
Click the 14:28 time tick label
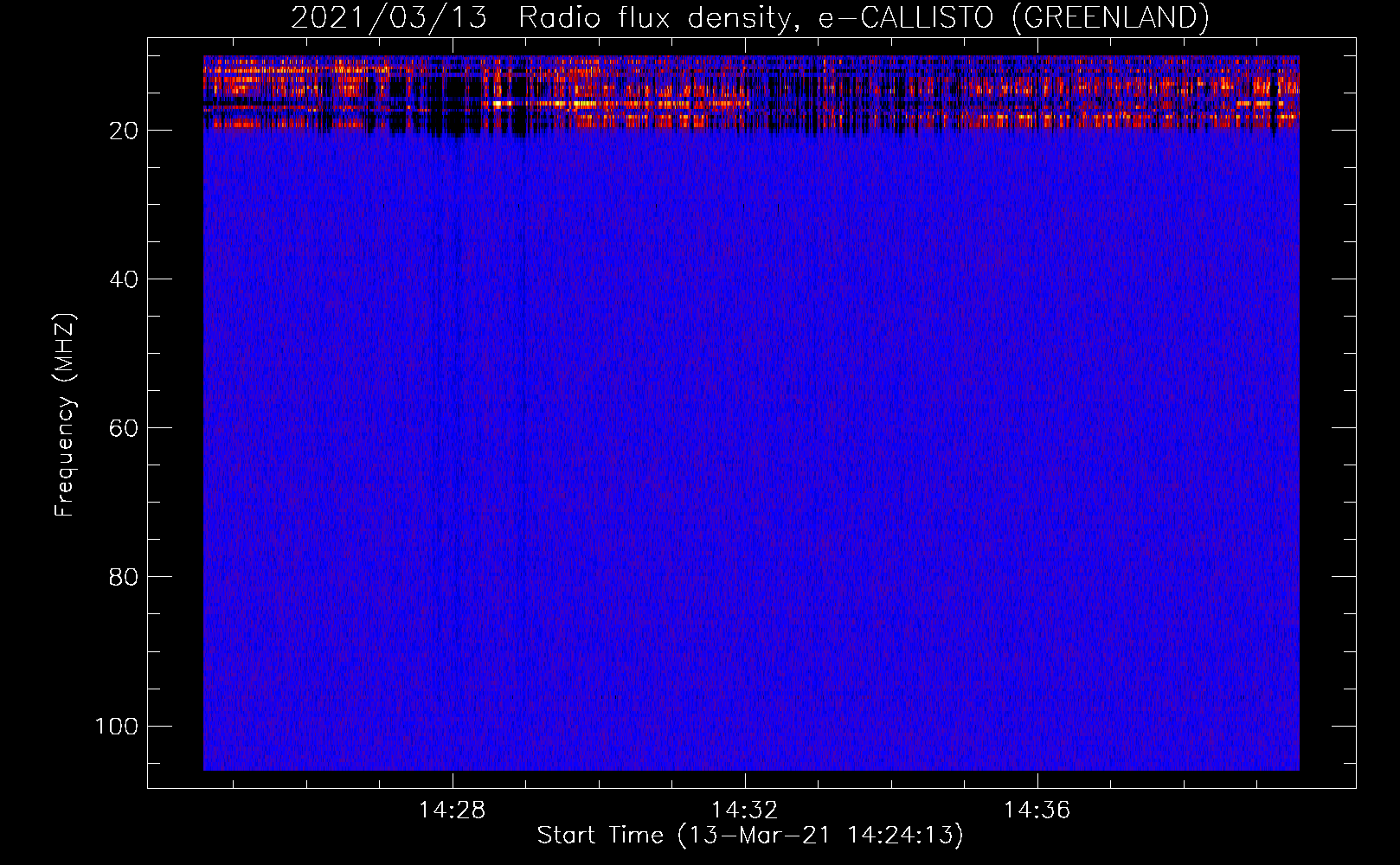click(x=452, y=811)
